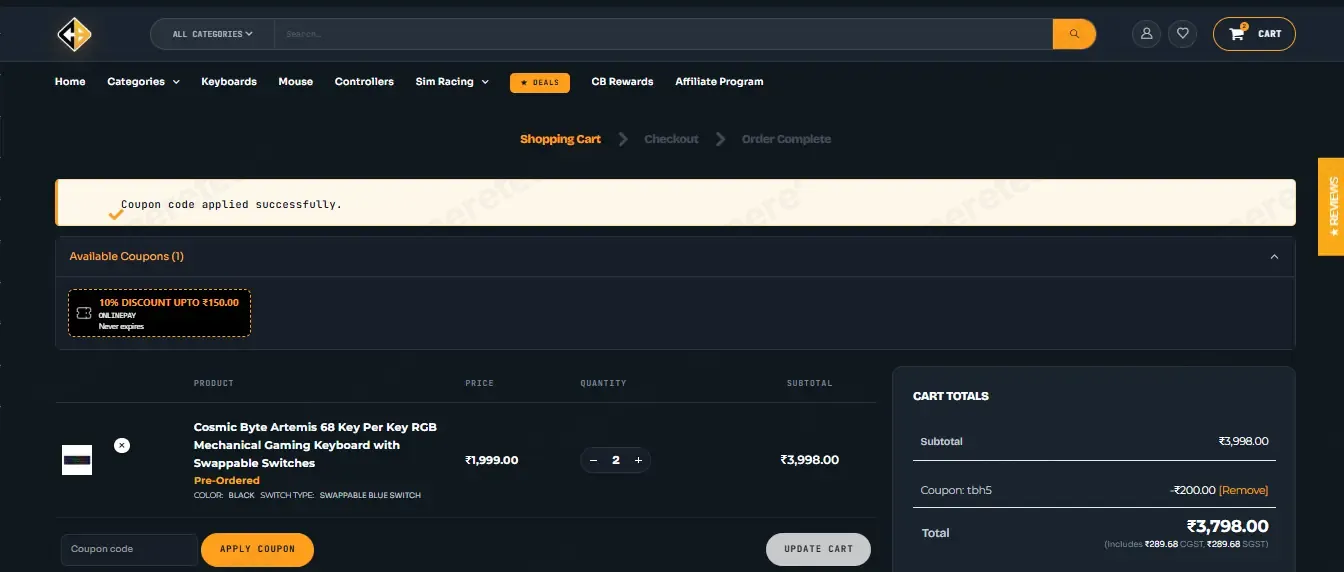
Task: Open Keyboards navigation link
Action: 229,82
